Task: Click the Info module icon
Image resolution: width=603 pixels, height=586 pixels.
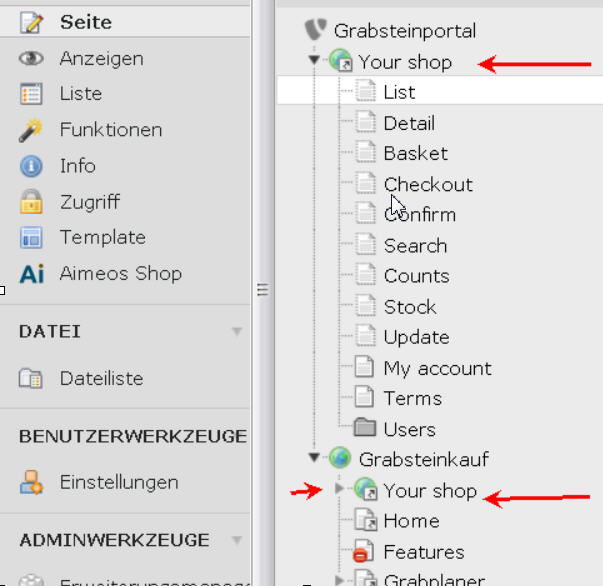Action: tap(32, 166)
